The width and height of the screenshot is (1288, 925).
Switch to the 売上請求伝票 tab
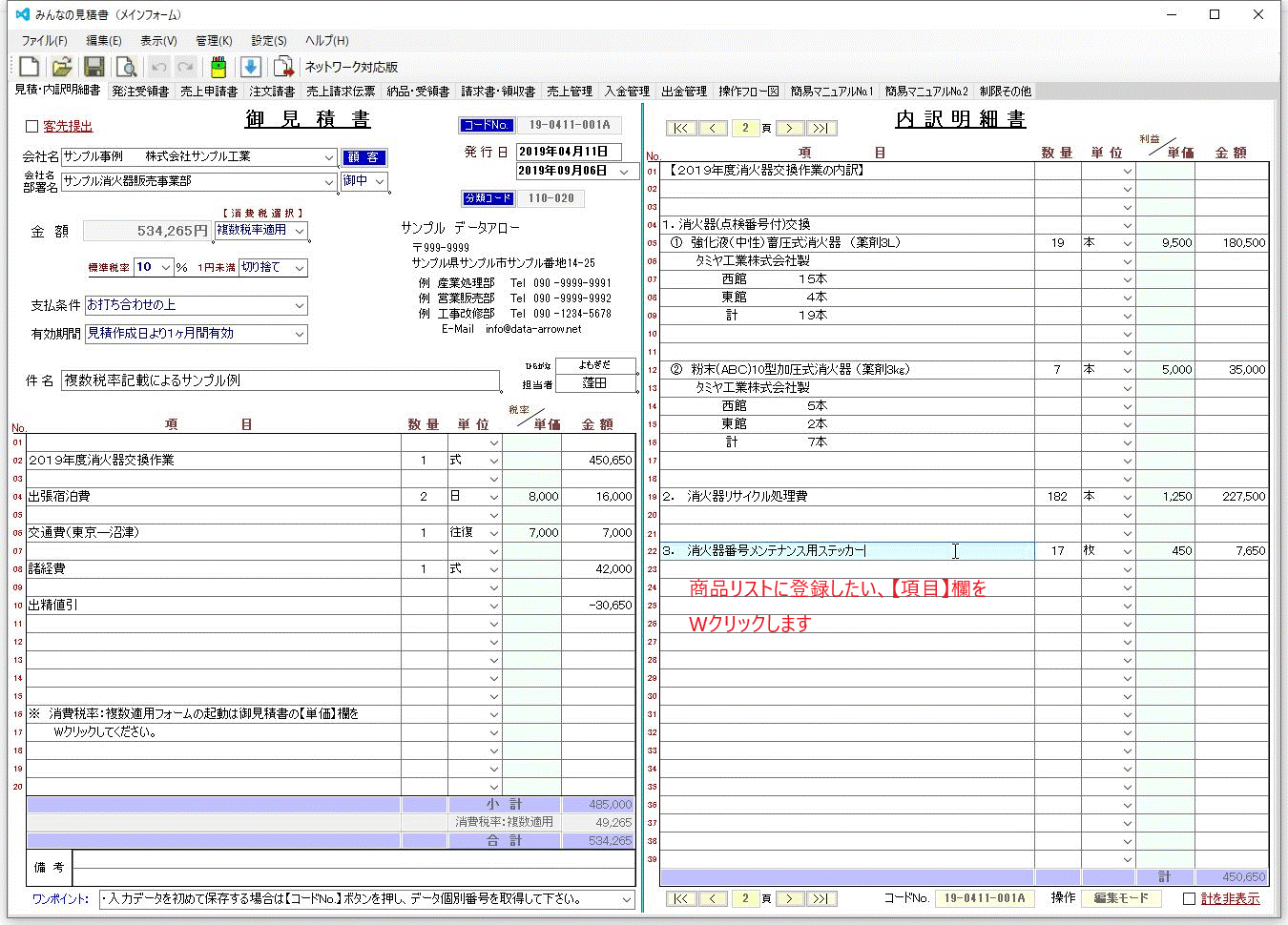pos(341,92)
